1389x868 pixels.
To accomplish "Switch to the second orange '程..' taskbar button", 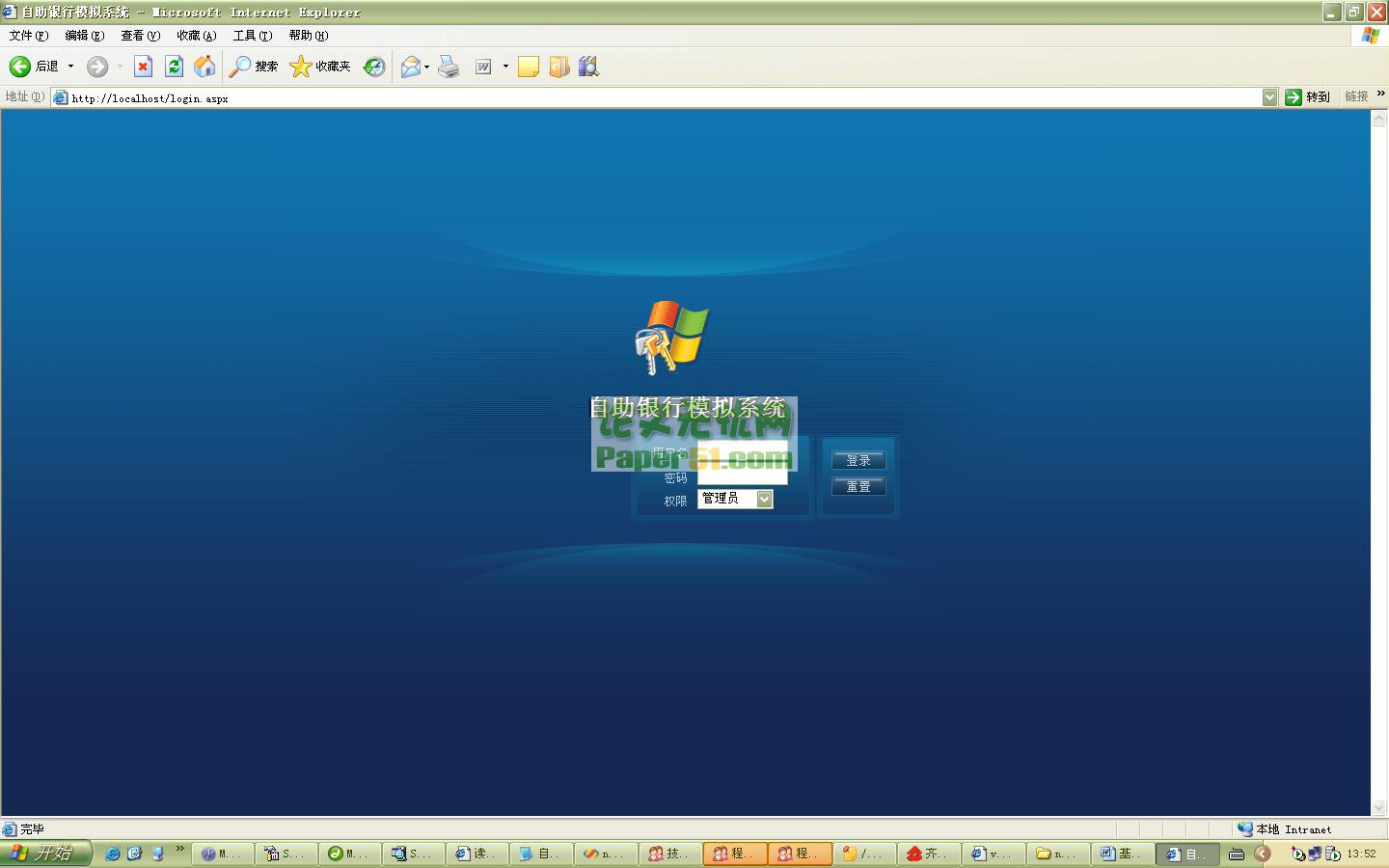I will click(x=800, y=854).
